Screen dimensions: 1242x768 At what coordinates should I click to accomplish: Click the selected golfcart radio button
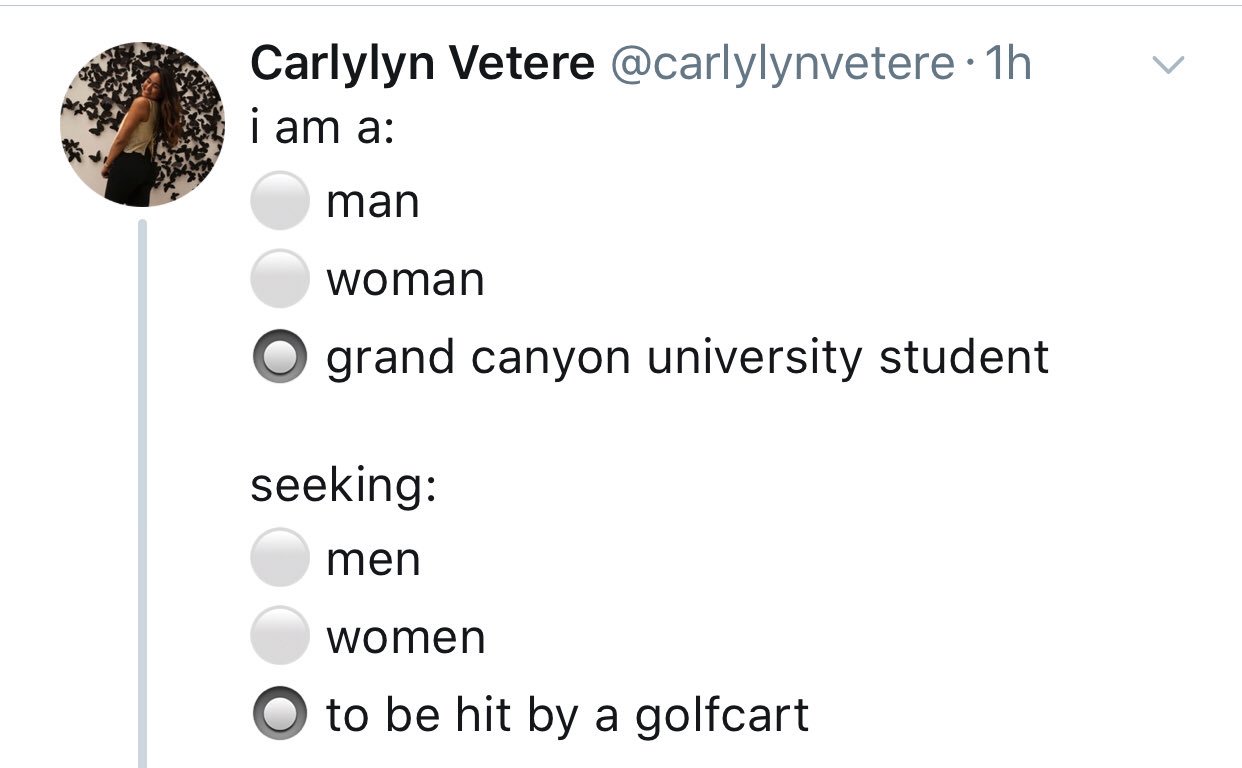tap(278, 714)
